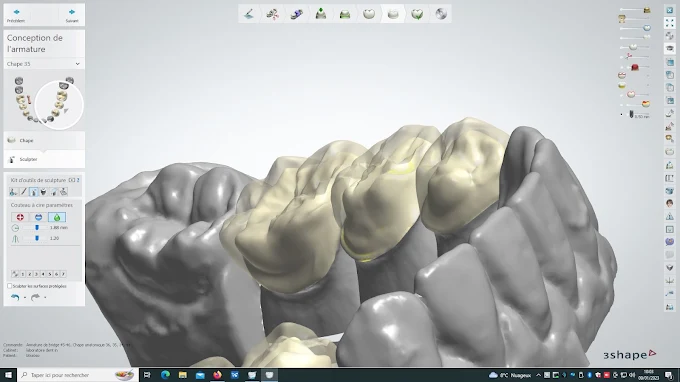The height and width of the screenshot is (382, 680).
Task: Select the wax knife sculpt tool
Action: coord(33,192)
